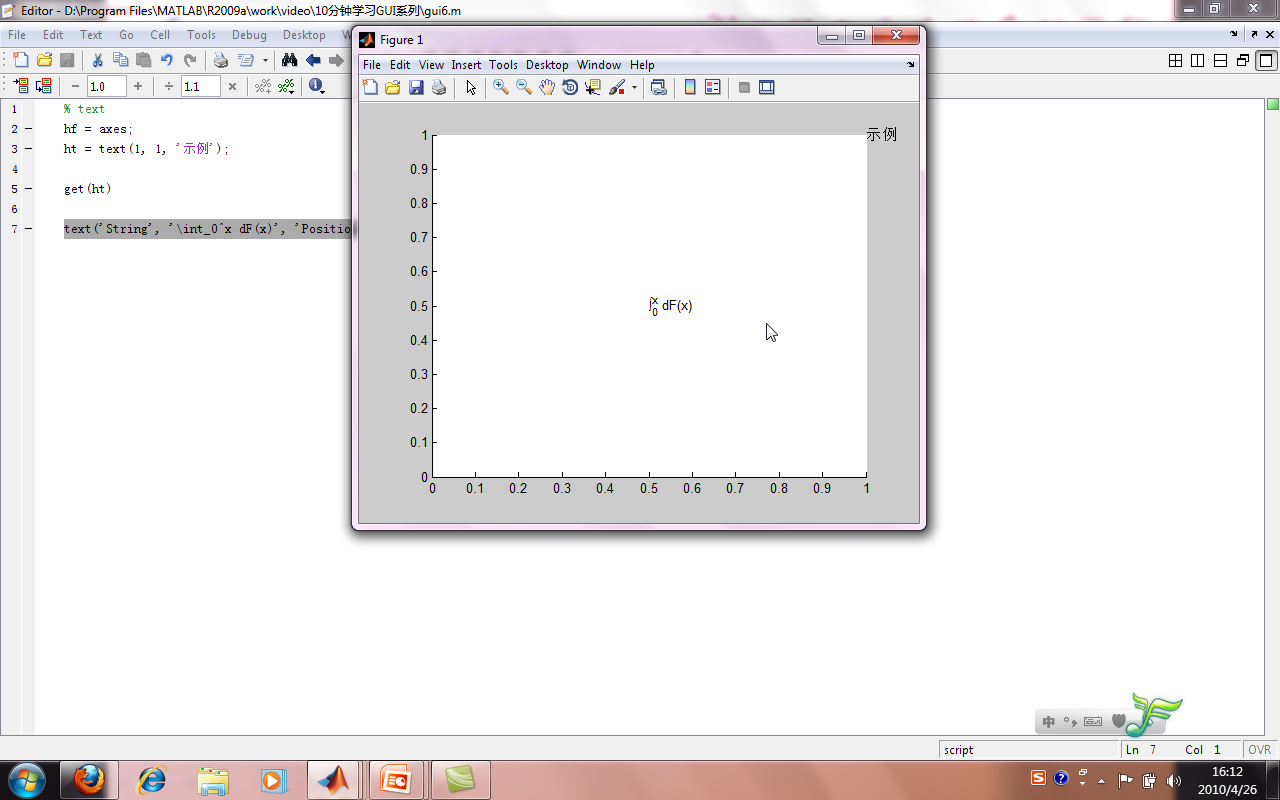Toggle Data Cursor tool in Figure
Viewport: 1280px width, 800px height.
[593, 88]
